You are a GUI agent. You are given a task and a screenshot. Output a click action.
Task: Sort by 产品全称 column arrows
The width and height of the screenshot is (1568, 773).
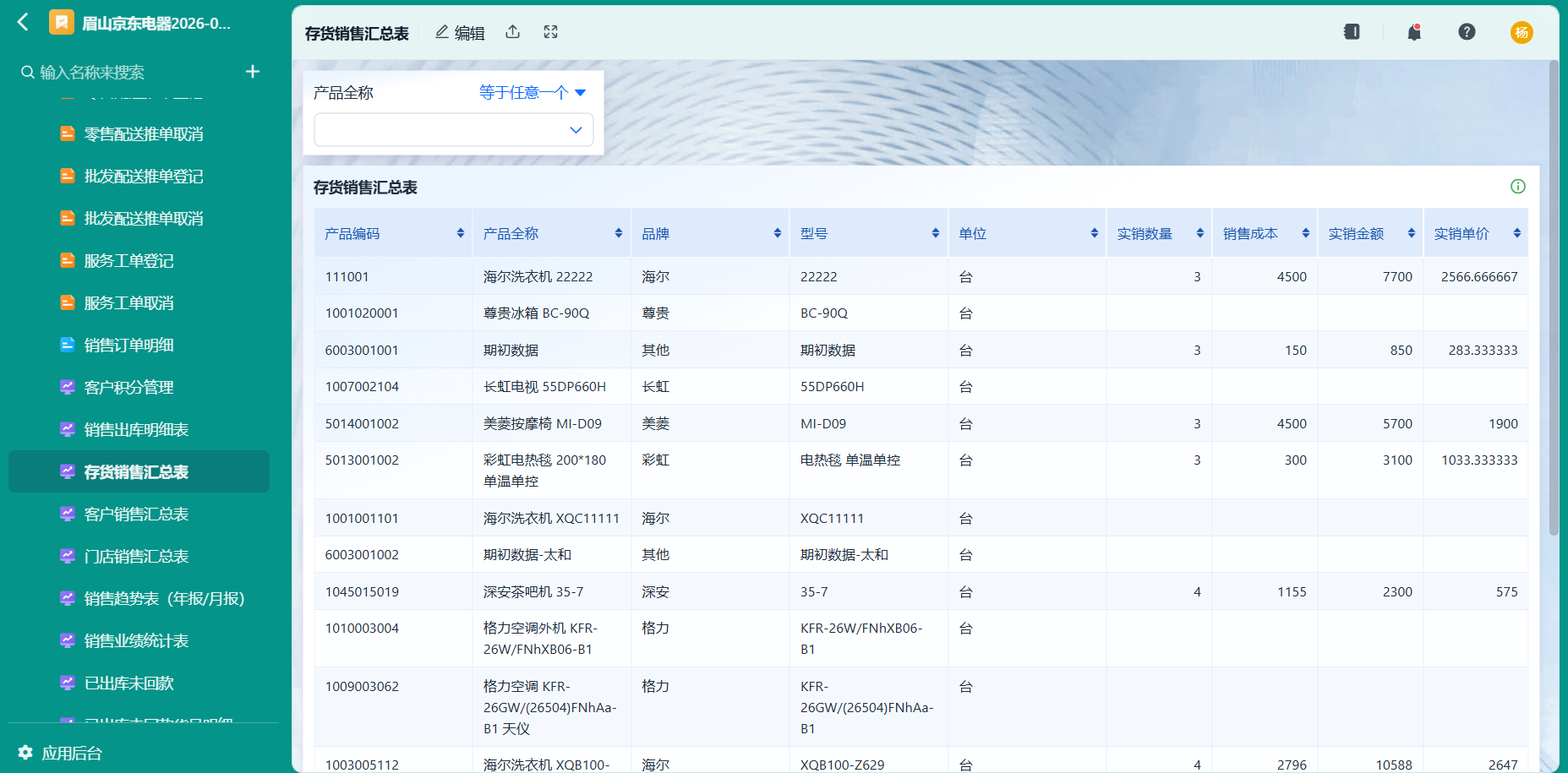point(619,233)
